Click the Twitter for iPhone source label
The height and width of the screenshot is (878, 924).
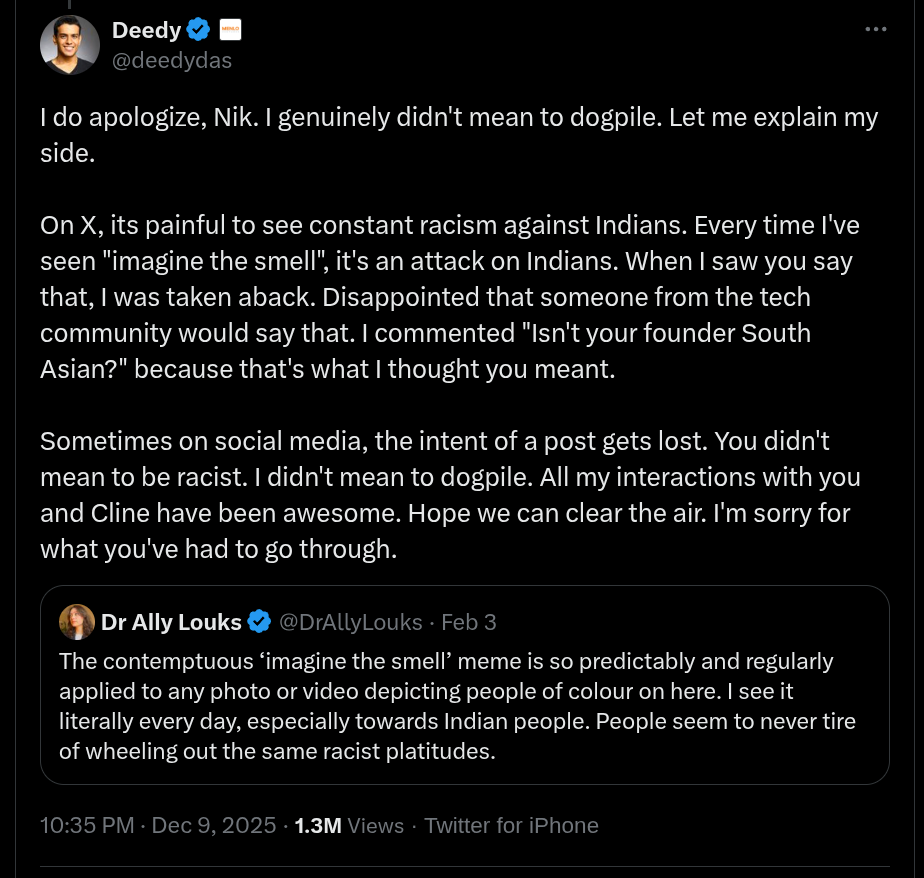pos(512,825)
